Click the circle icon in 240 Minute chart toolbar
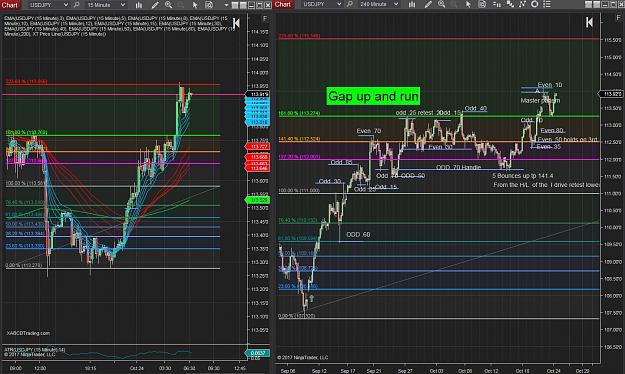Screen dimensions: 625x374 535,4
